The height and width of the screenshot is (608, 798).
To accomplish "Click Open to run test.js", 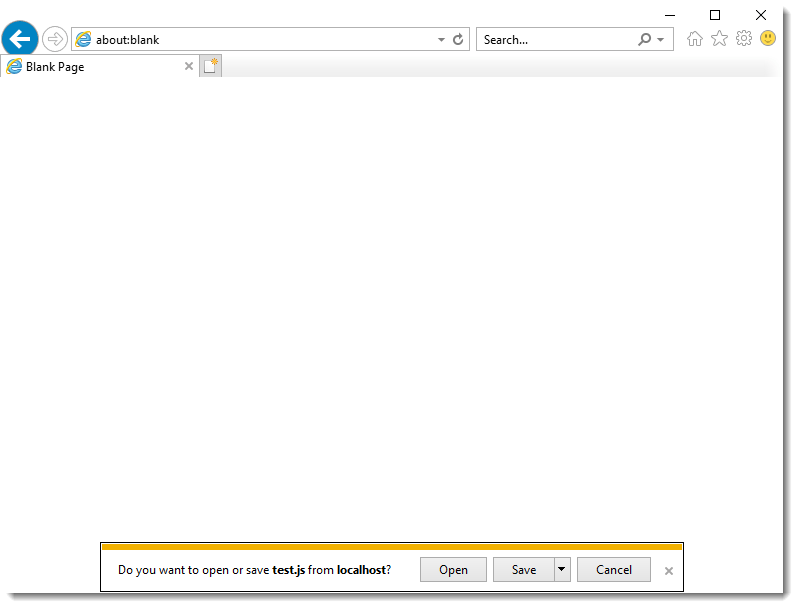I will 453,570.
